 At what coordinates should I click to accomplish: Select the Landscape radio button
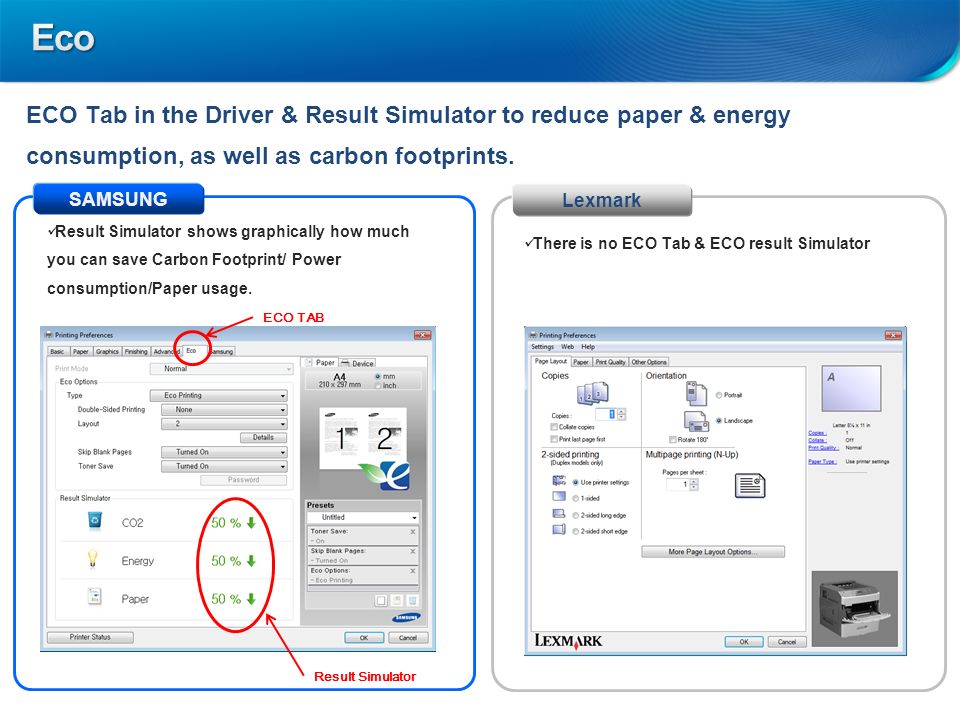[x=719, y=421]
